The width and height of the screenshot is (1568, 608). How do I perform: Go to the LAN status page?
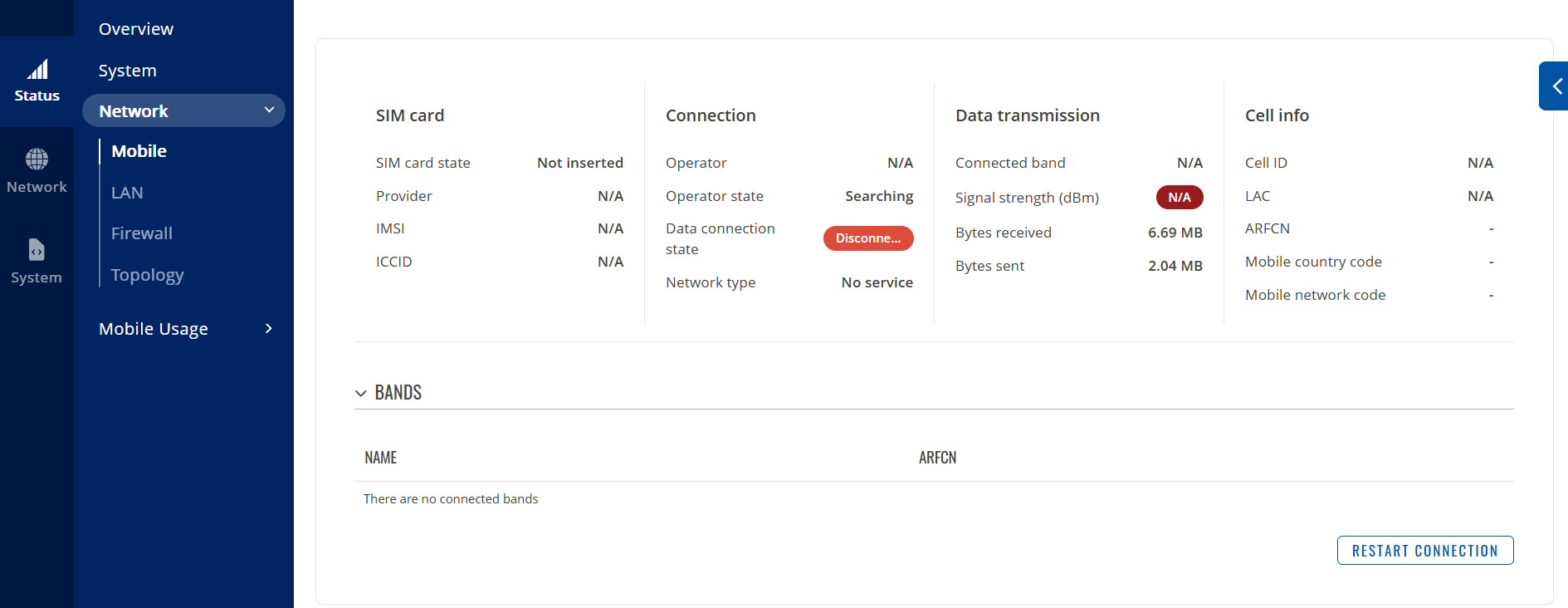[x=127, y=193]
